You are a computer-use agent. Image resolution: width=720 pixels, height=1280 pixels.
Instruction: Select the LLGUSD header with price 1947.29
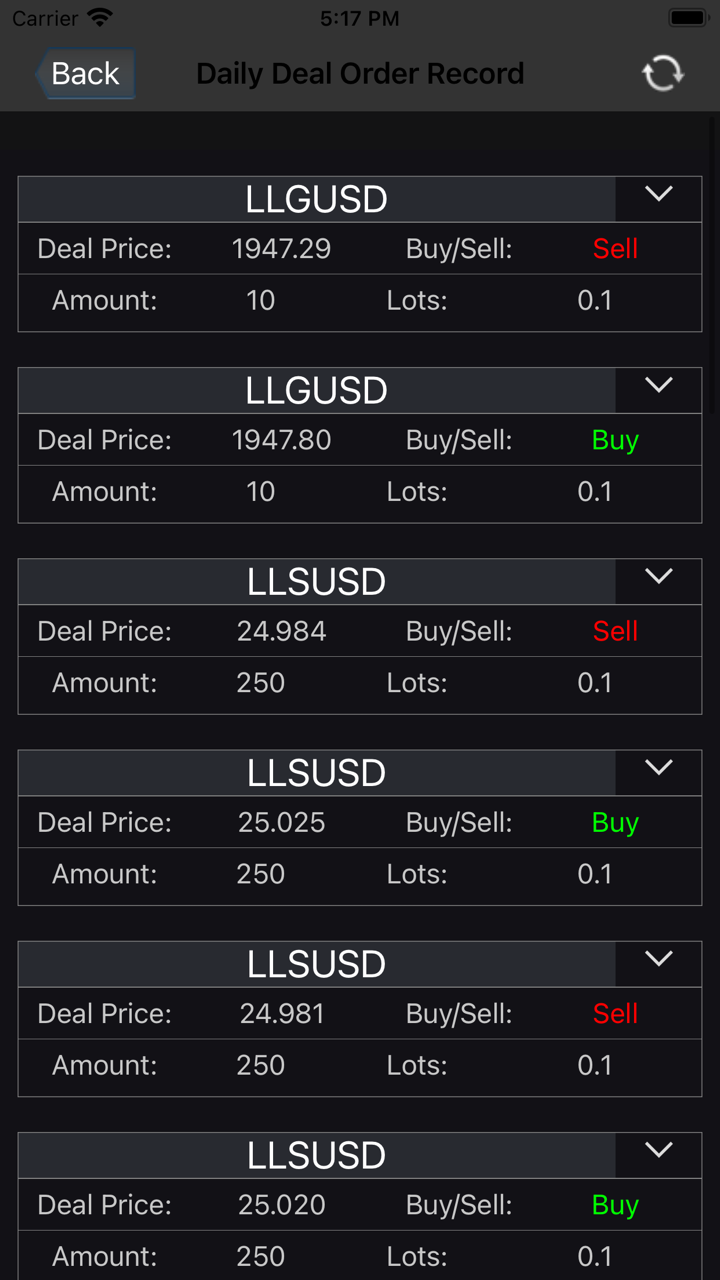pos(316,200)
